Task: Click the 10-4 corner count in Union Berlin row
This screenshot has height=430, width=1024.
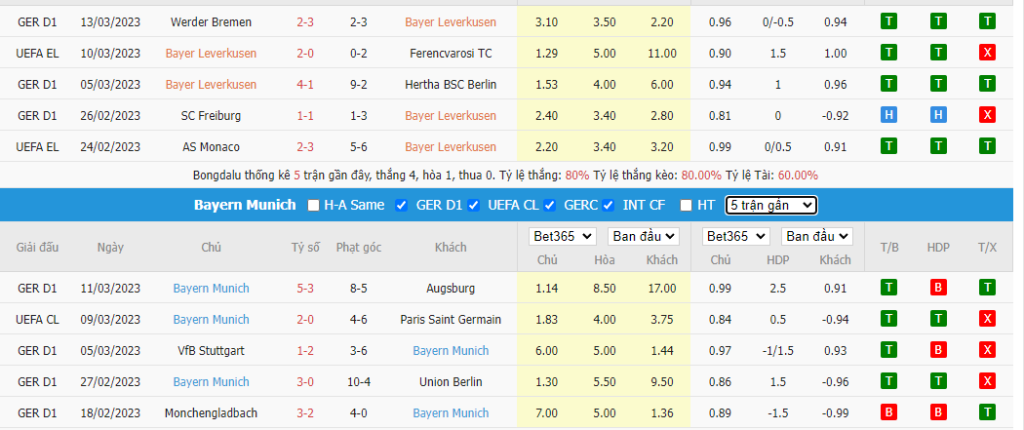Action: tap(359, 382)
